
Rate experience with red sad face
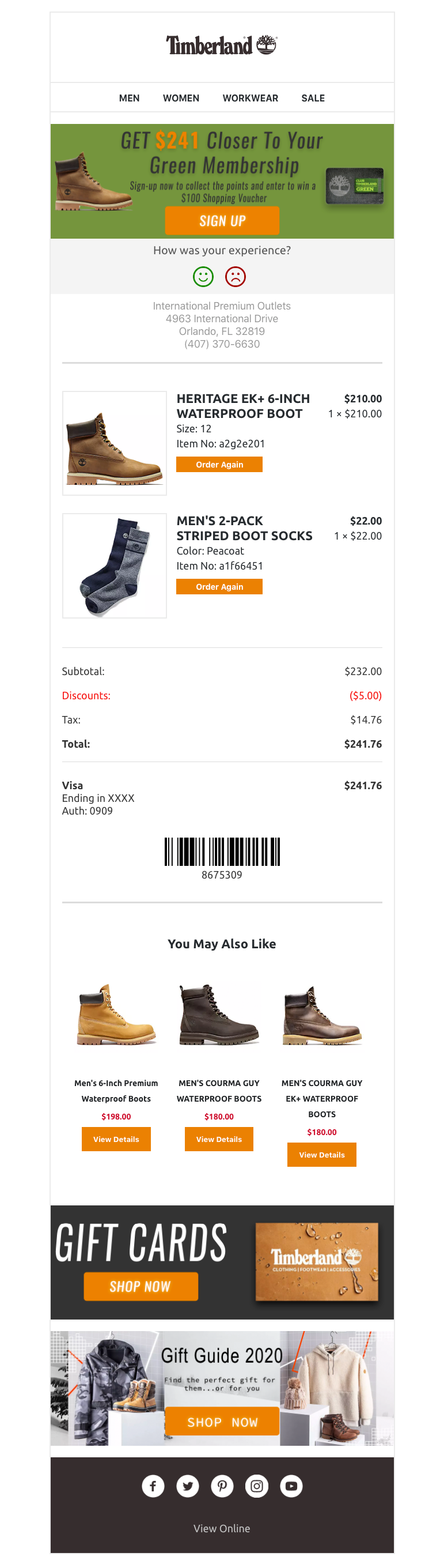click(x=236, y=277)
